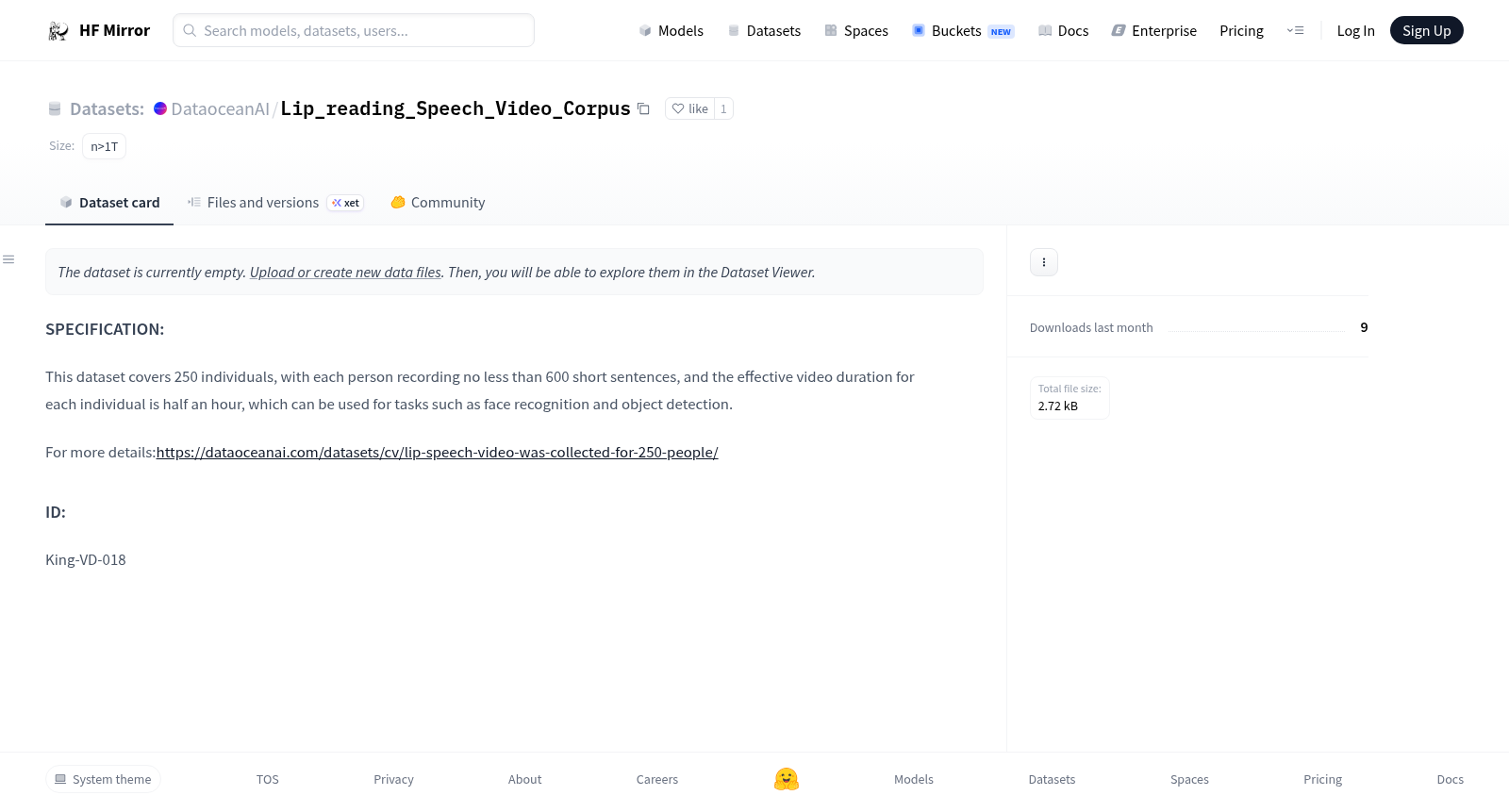
Task: Focus the search models, datasets, users field
Action: (x=354, y=30)
